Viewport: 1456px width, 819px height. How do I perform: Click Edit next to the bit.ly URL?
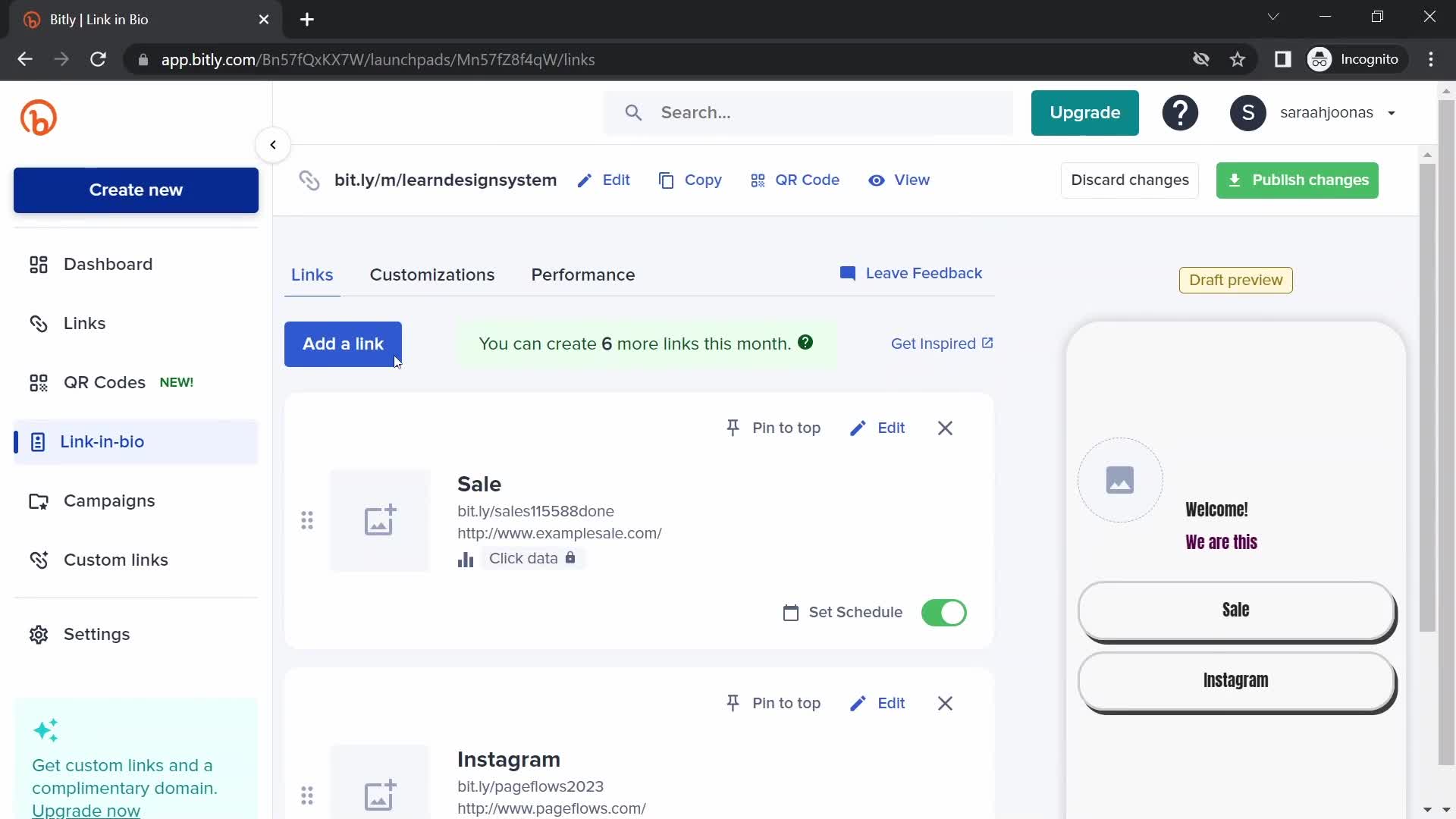coord(604,180)
